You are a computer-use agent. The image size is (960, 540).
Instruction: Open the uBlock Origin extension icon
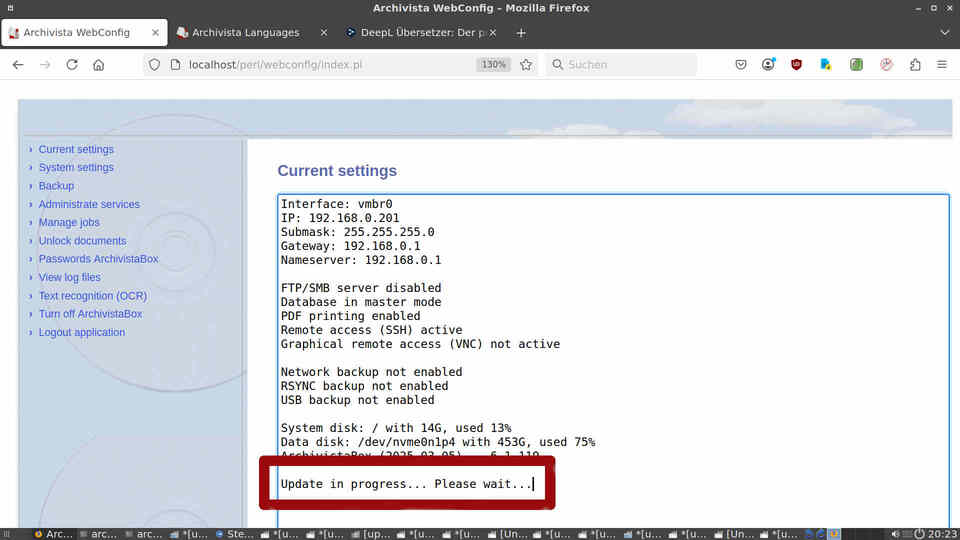tap(797, 64)
